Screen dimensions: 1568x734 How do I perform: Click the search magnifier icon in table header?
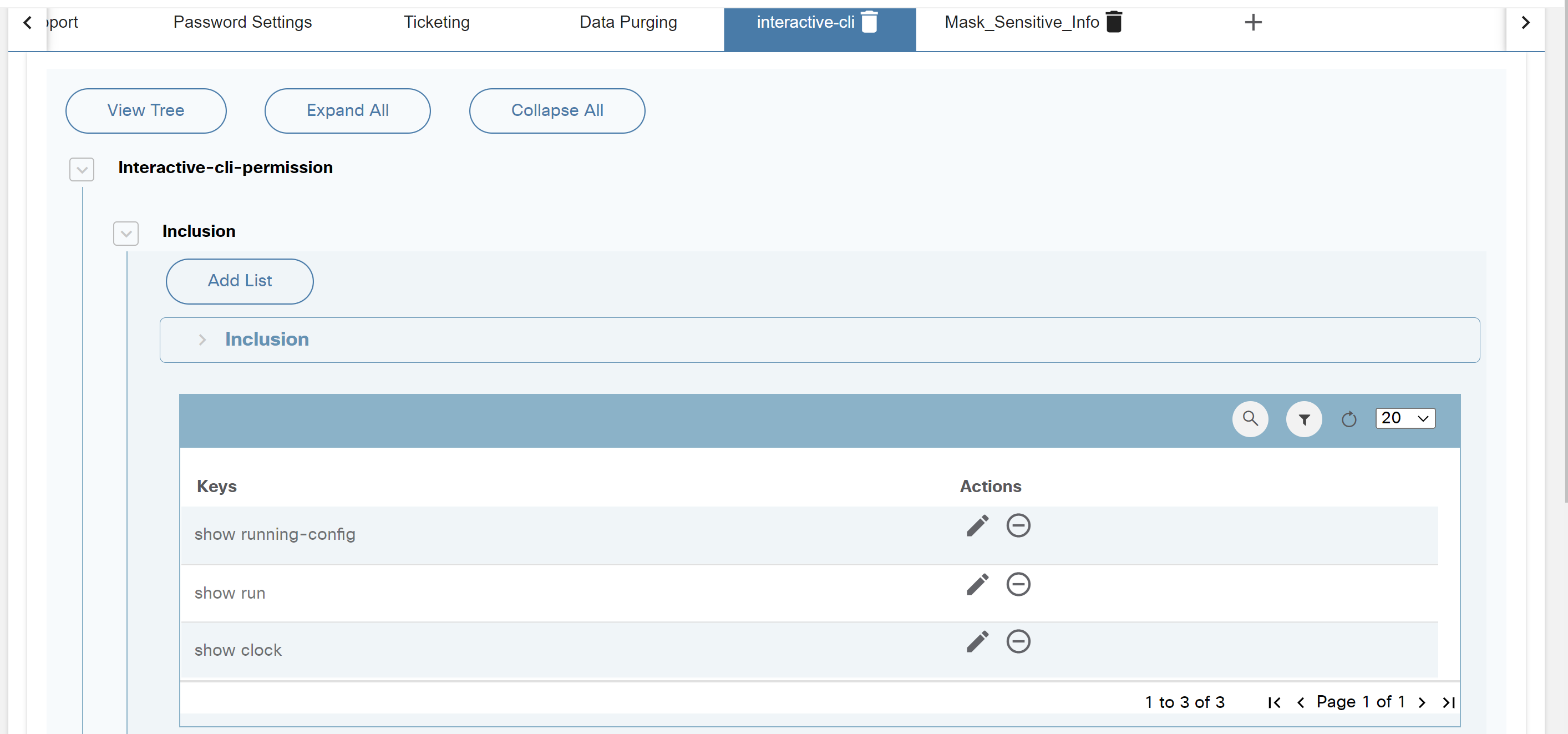click(1250, 419)
